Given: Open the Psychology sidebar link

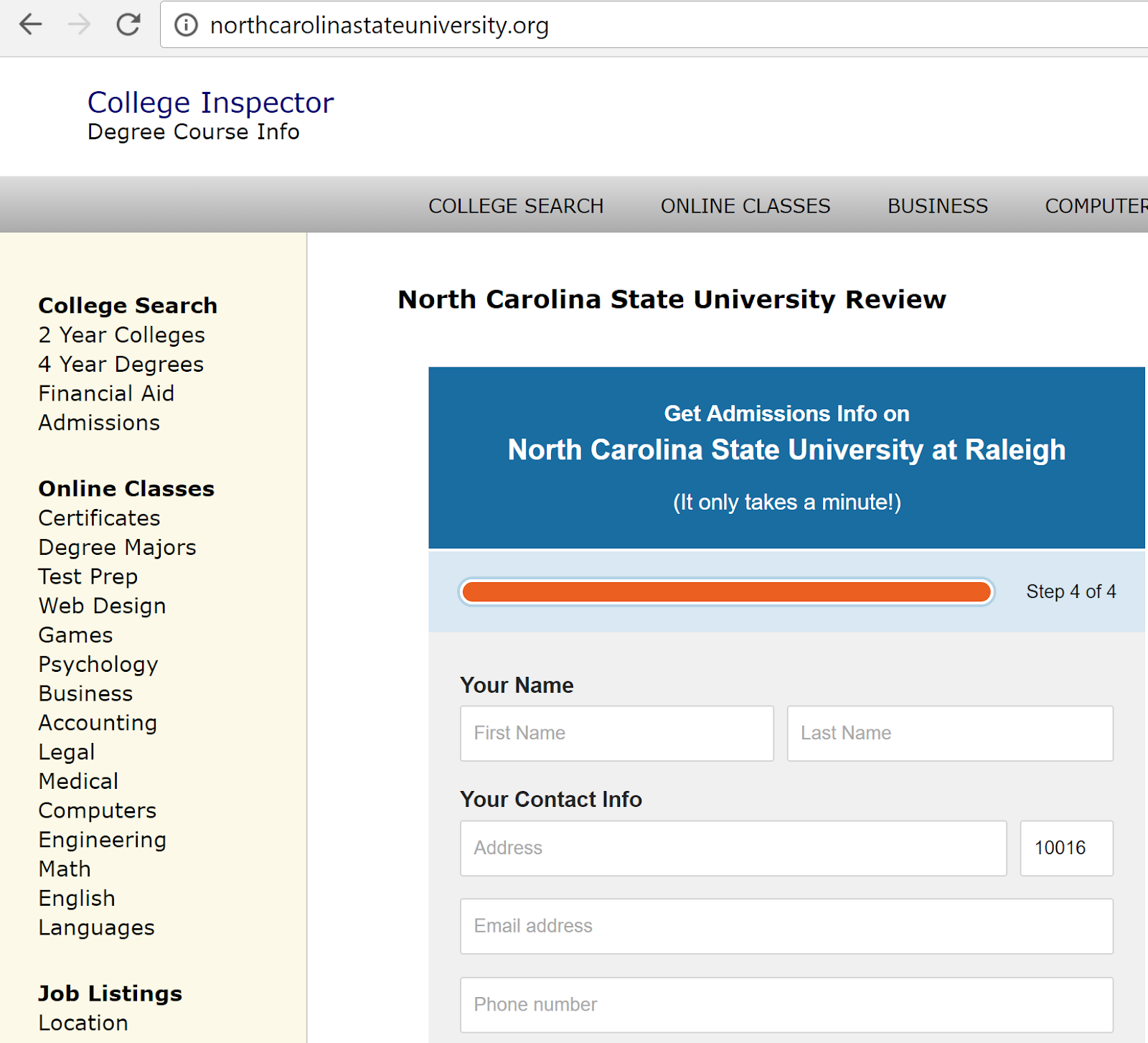Looking at the screenshot, I should pos(98,665).
